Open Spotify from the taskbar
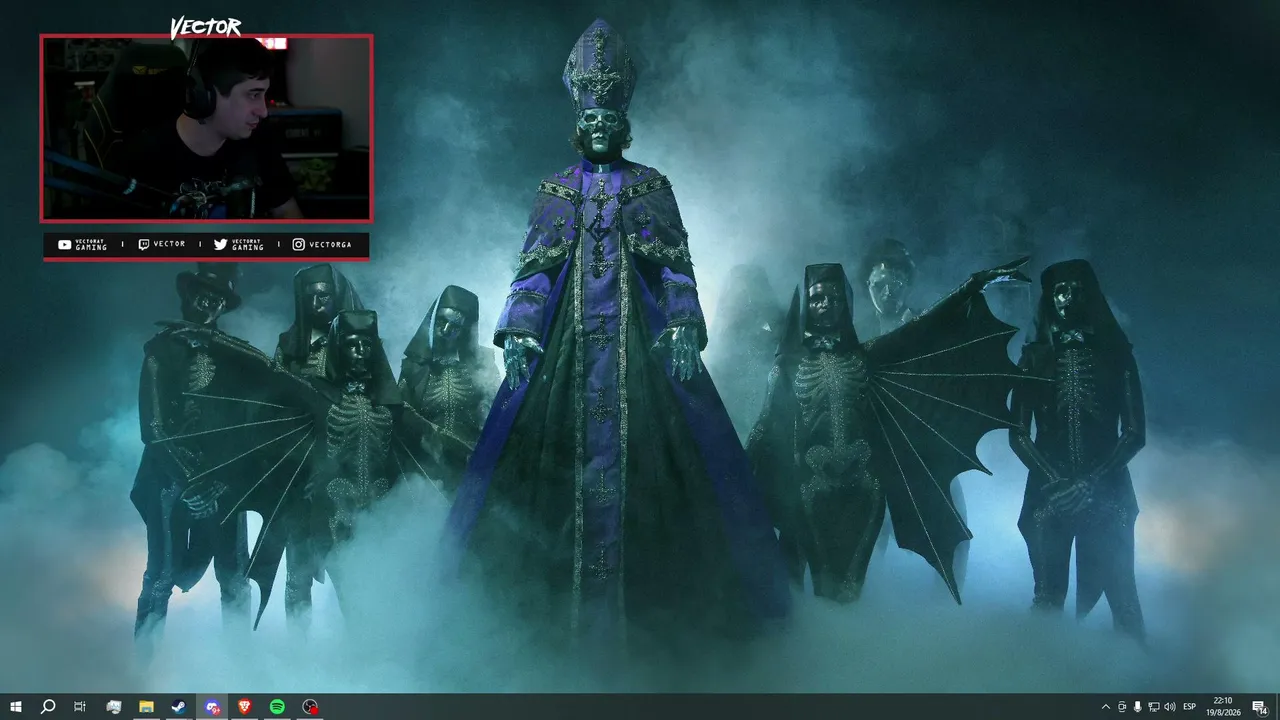The image size is (1280, 720). click(x=277, y=707)
